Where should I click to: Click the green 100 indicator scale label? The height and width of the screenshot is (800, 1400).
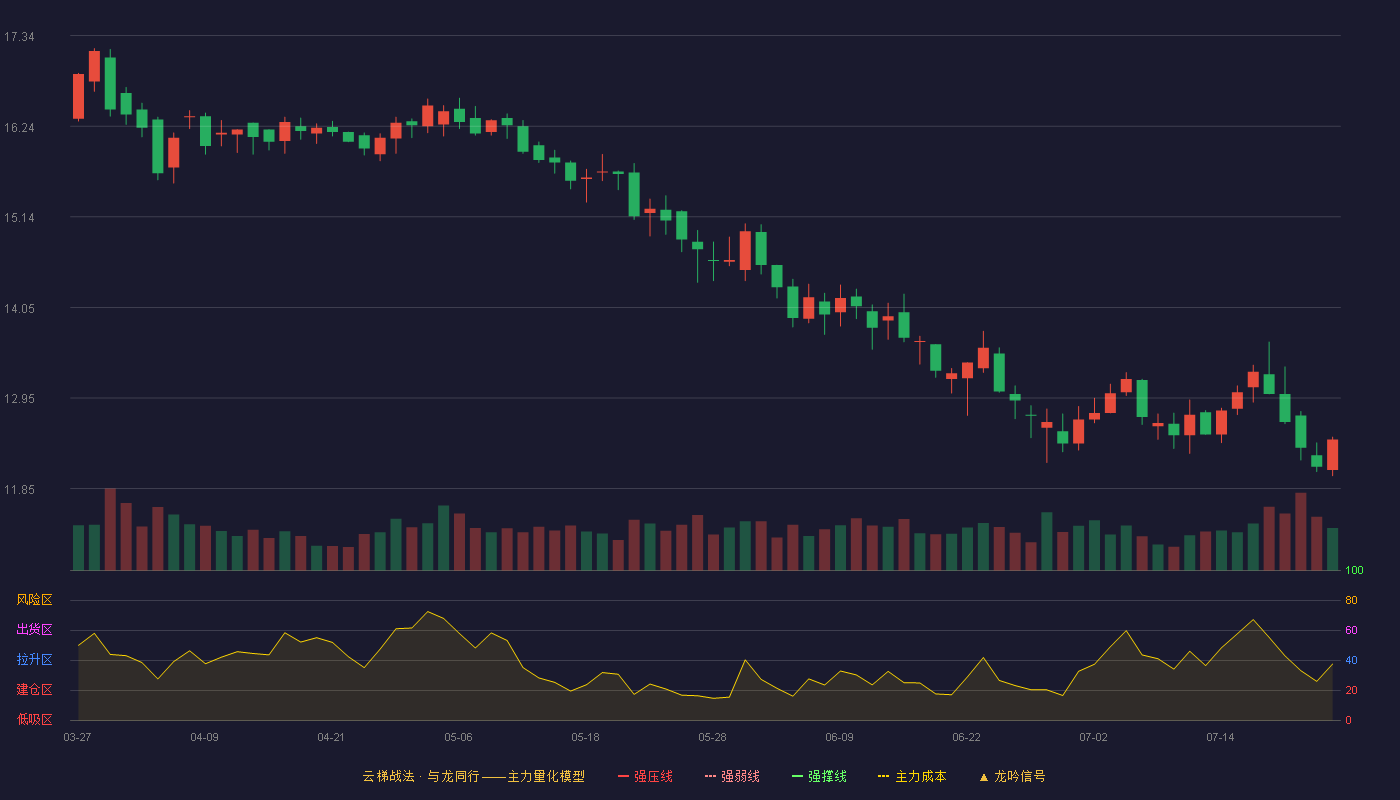(1354, 571)
